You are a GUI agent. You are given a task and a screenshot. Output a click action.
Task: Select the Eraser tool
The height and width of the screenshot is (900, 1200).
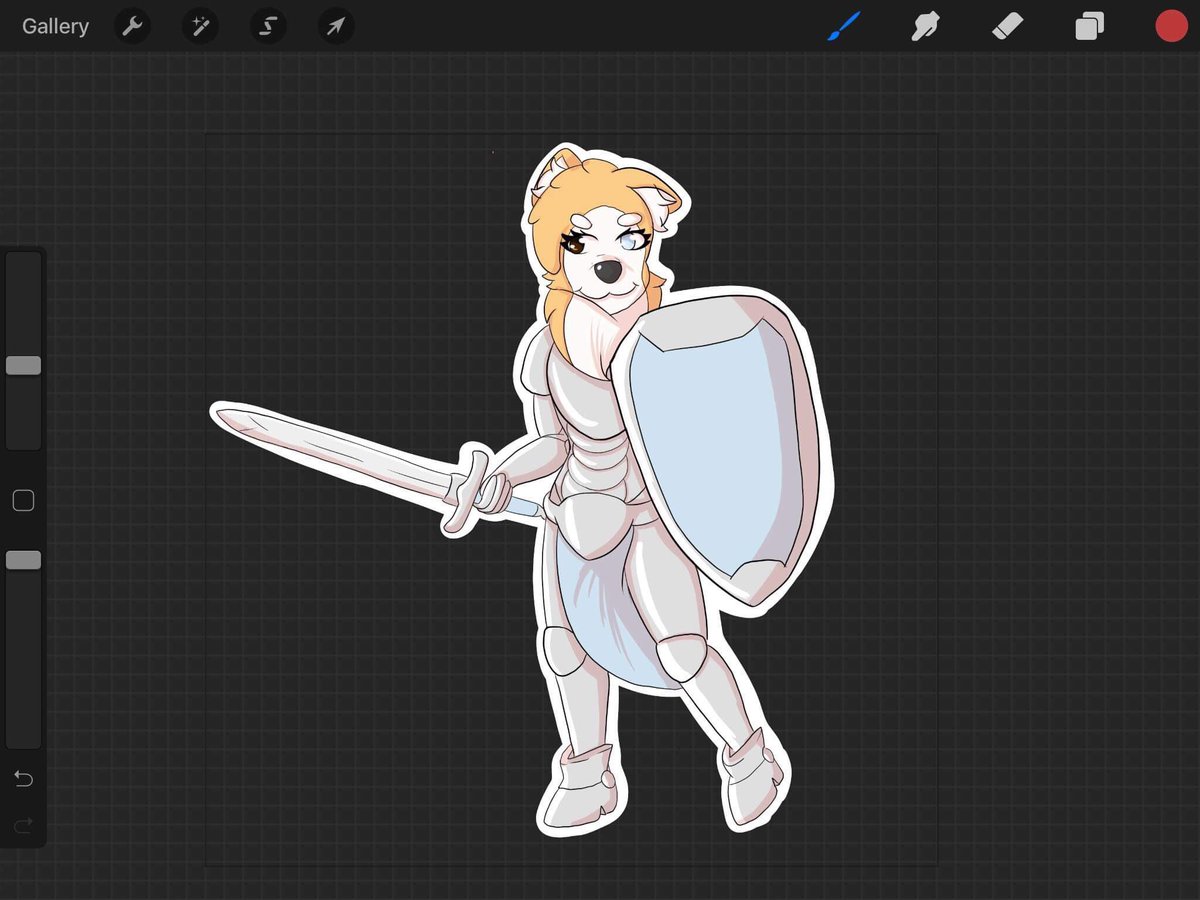point(1007,26)
